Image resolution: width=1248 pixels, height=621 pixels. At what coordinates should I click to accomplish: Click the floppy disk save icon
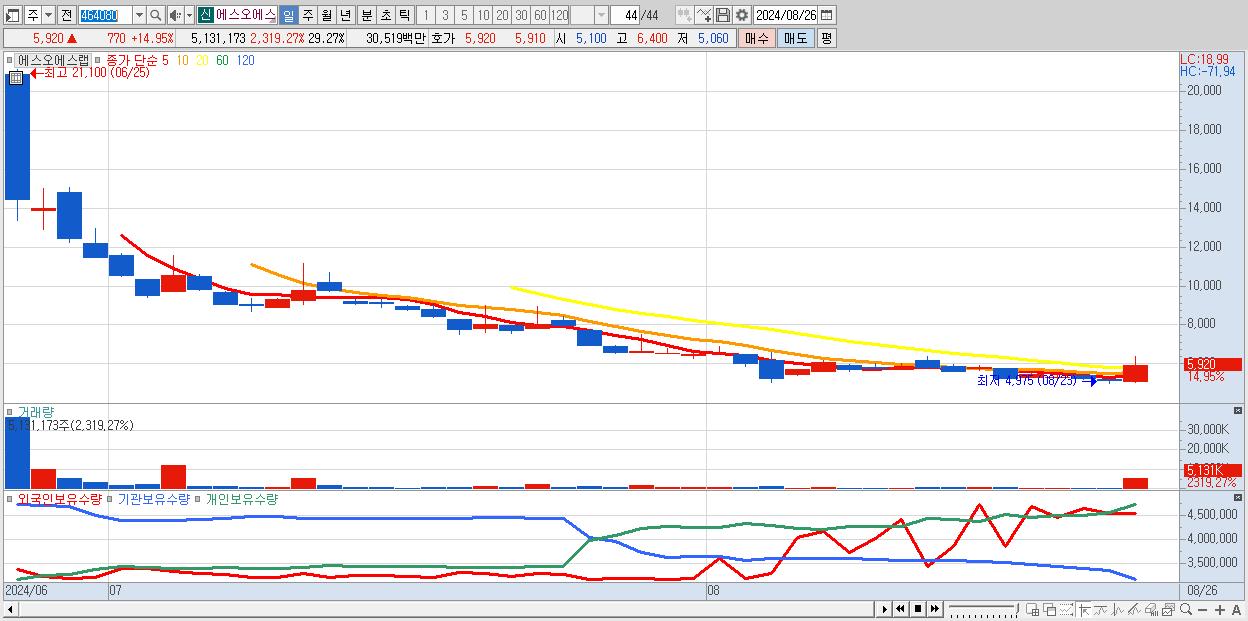(x=722, y=15)
